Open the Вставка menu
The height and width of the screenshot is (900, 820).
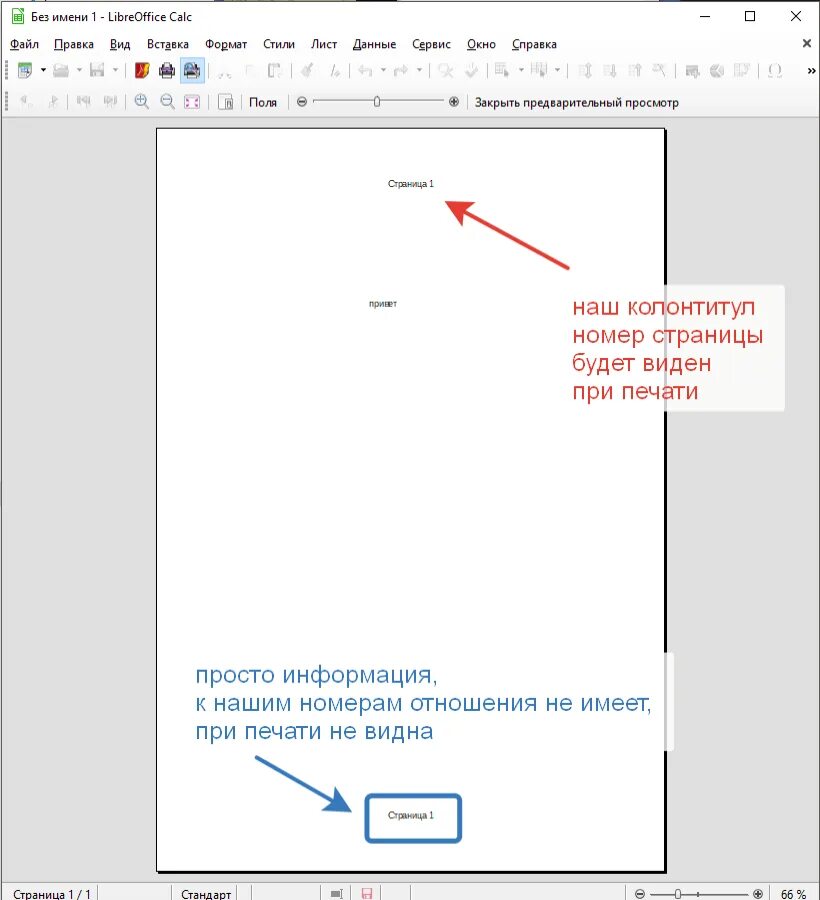click(x=168, y=44)
